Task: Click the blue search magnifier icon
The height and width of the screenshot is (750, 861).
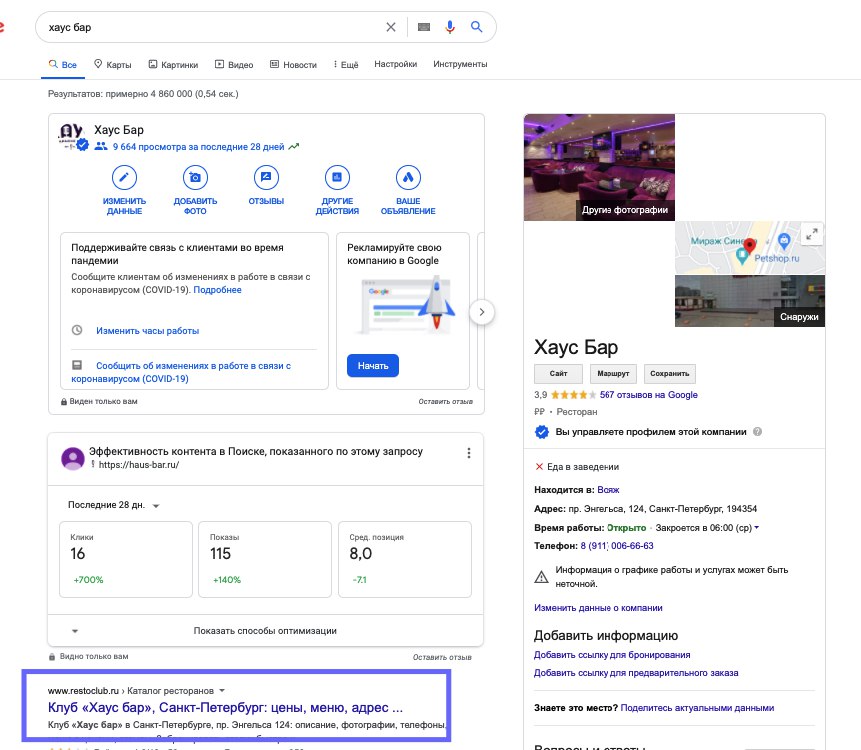Action: tap(477, 26)
